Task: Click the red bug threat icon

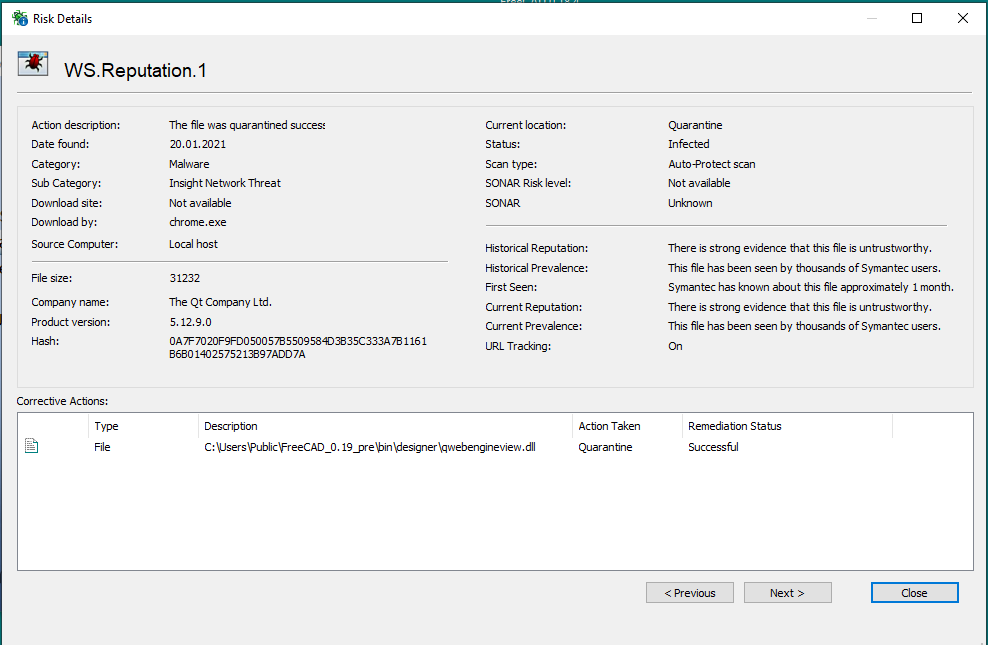Action: pos(32,64)
